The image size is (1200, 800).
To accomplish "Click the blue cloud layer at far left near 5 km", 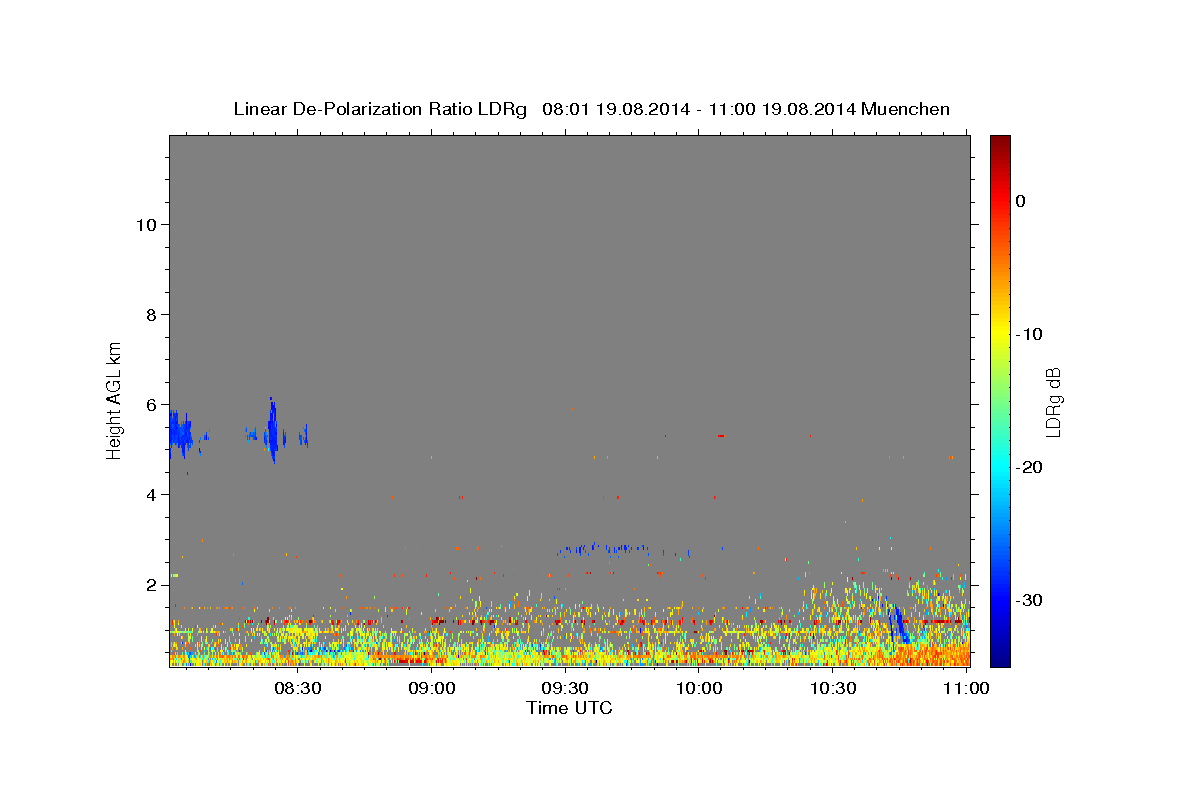I will pyautogui.click(x=180, y=434).
